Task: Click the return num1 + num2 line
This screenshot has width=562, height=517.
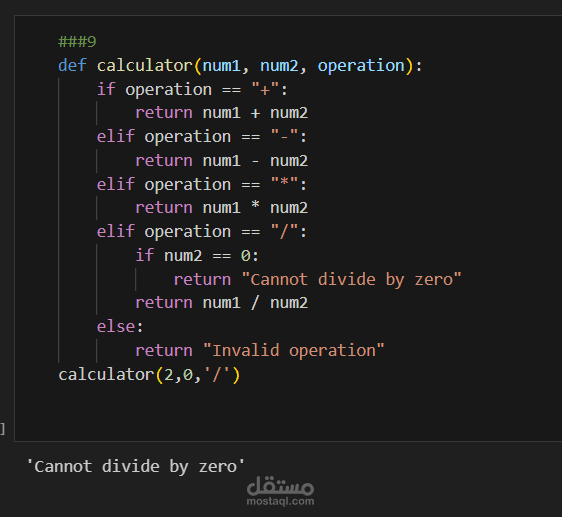Action: (x=222, y=113)
